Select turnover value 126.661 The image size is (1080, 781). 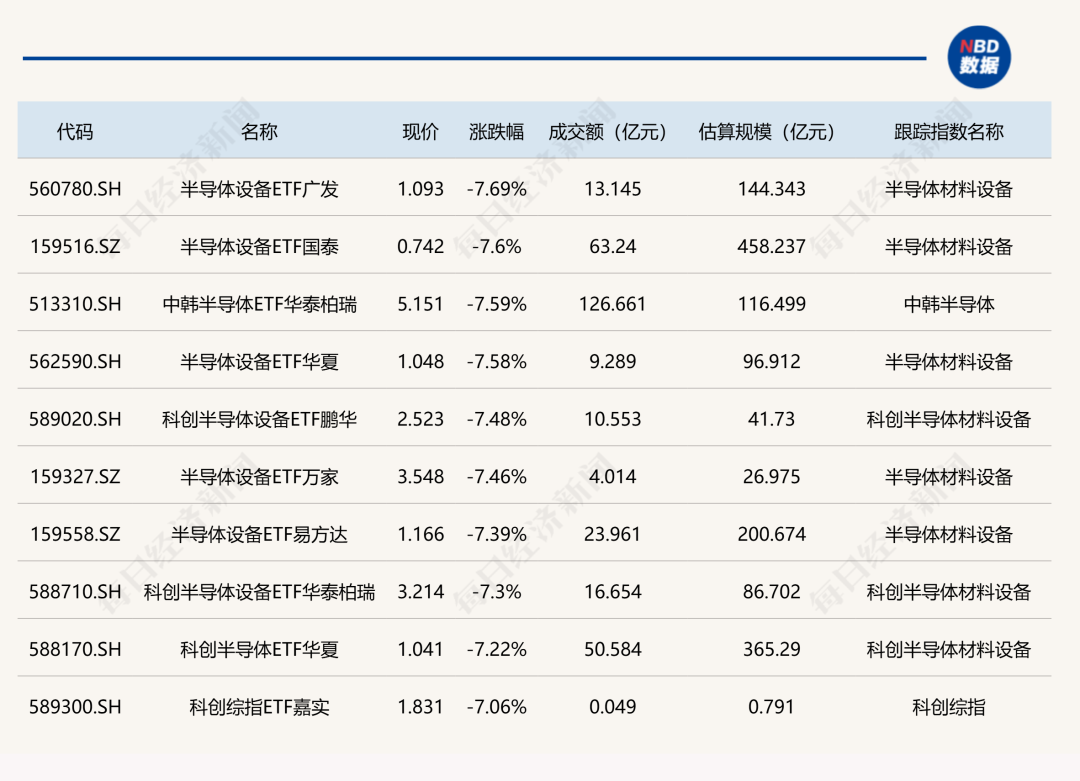pos(612,304)
